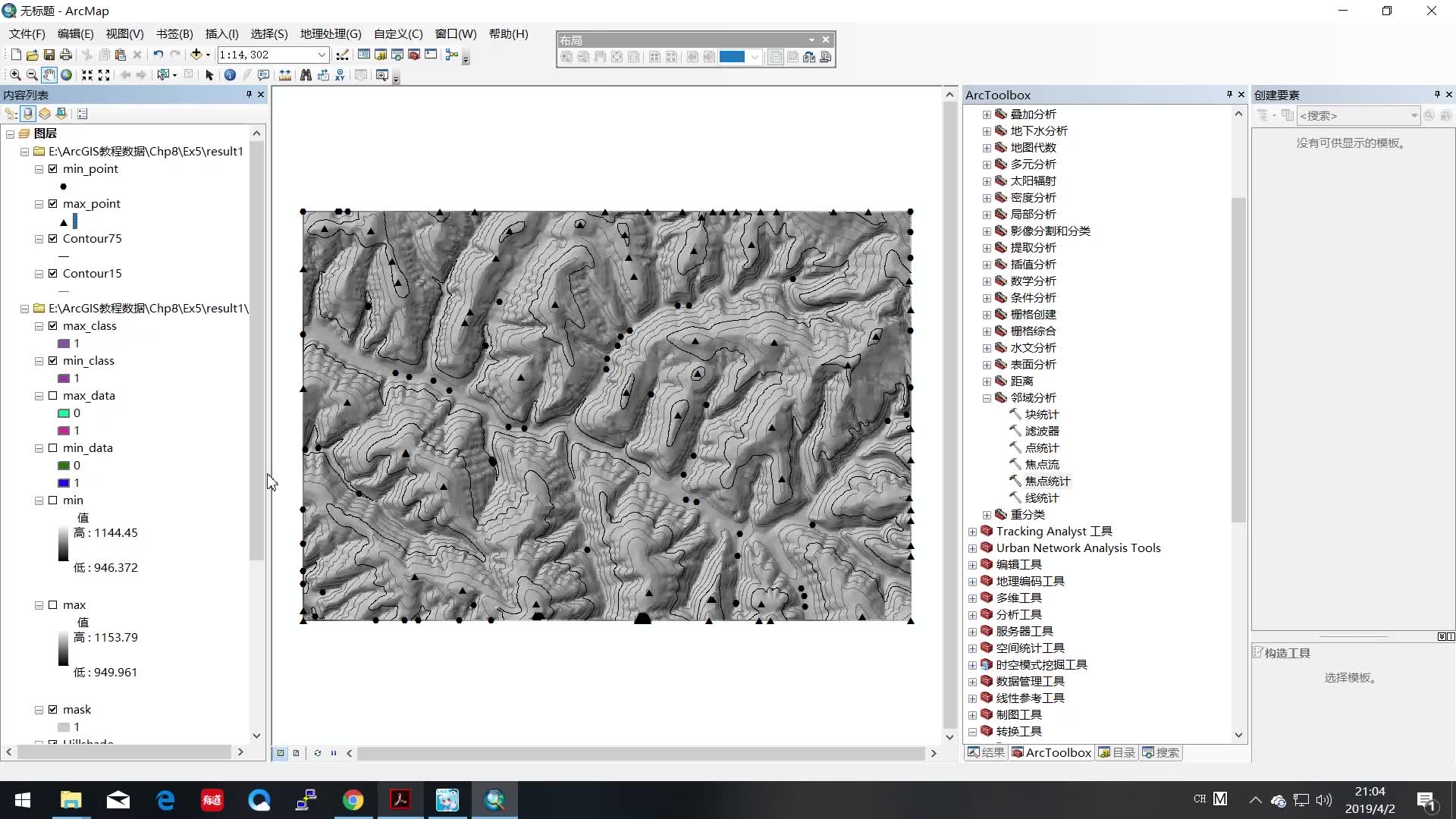The image size is (1456, 819).
Task: Uncheck the Contour75 layer checkbox
Action: point(52,238)
